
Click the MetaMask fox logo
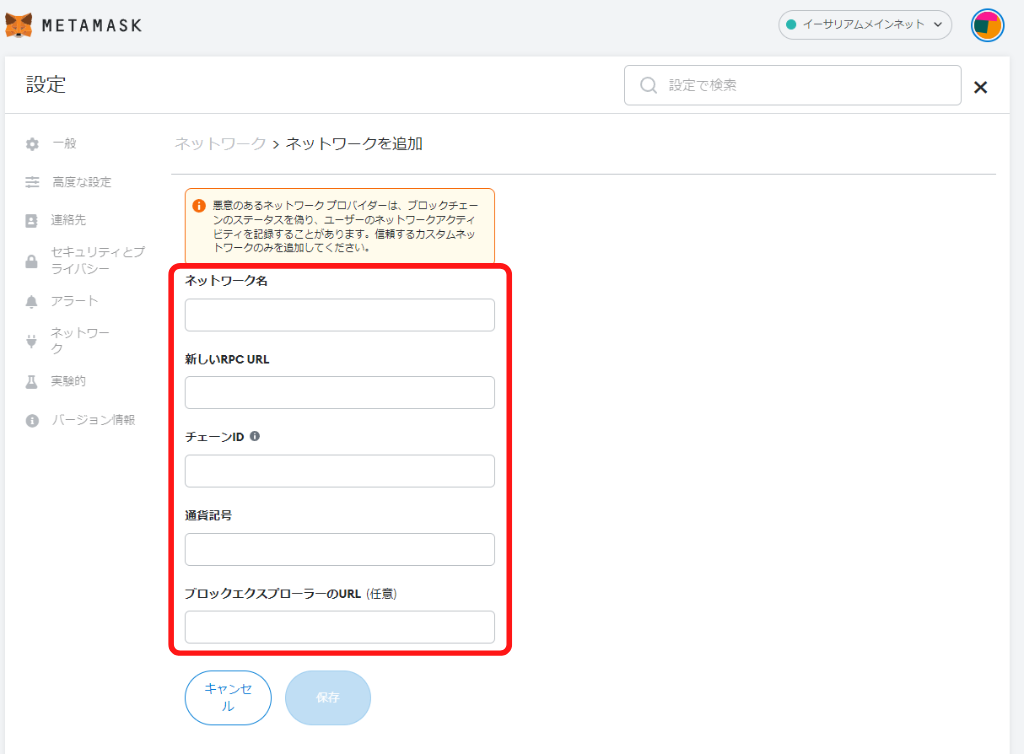(19, 25)
